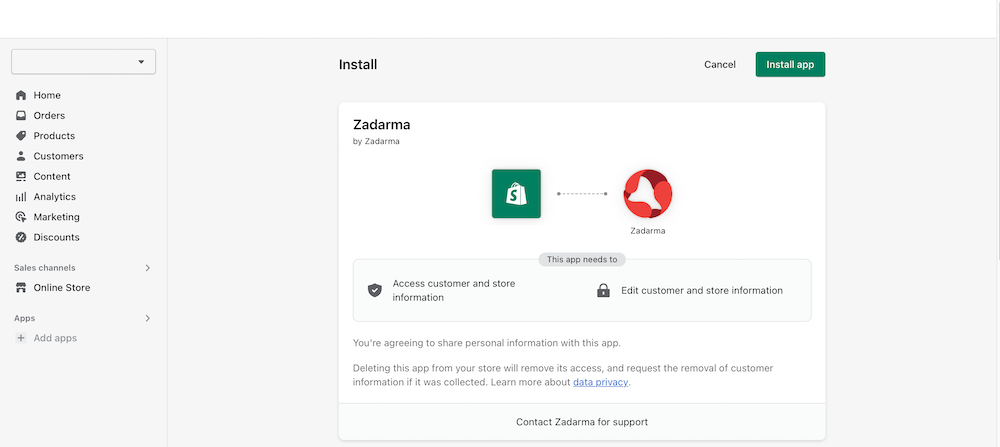Expand the Apps section chevron
Screen dimensions: 1000x447
(148, 318)
